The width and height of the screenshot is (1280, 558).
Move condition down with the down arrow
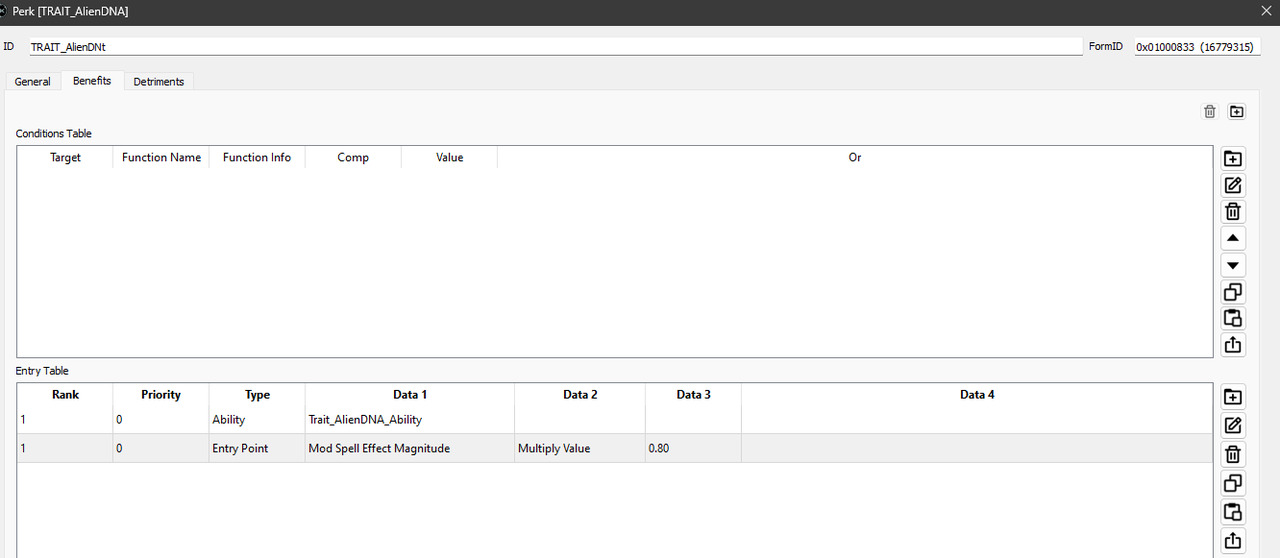pos(1233,265)
